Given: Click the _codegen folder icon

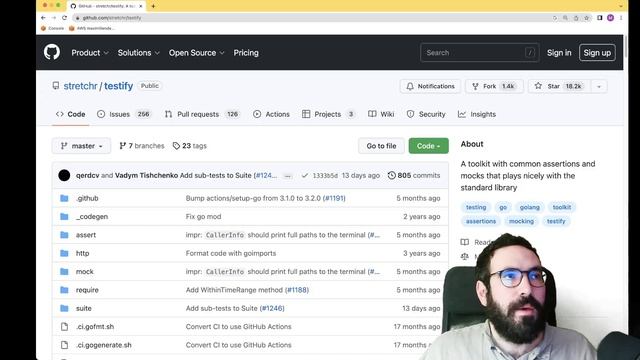Looking at the screenshot, I should click(64, 216).
